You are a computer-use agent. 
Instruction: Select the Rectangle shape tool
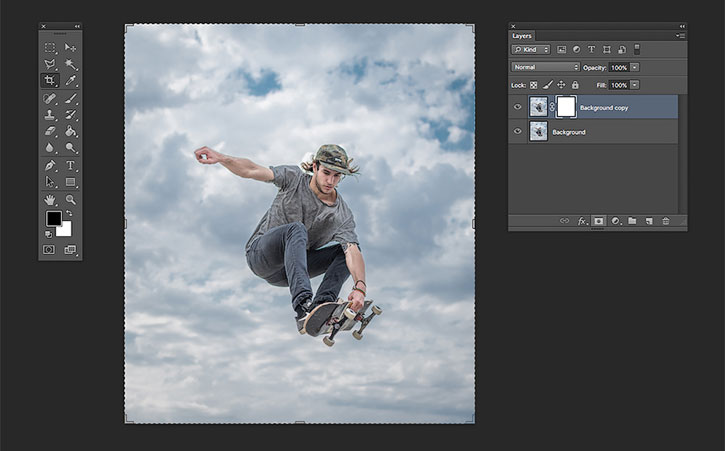coord(70,182)
